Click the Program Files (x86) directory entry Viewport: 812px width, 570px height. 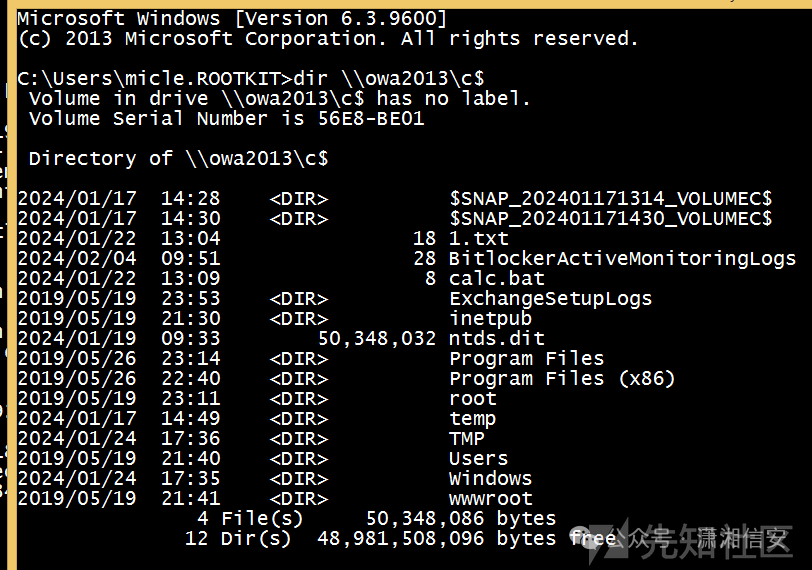pyautogui.click(x=562, y=379)
